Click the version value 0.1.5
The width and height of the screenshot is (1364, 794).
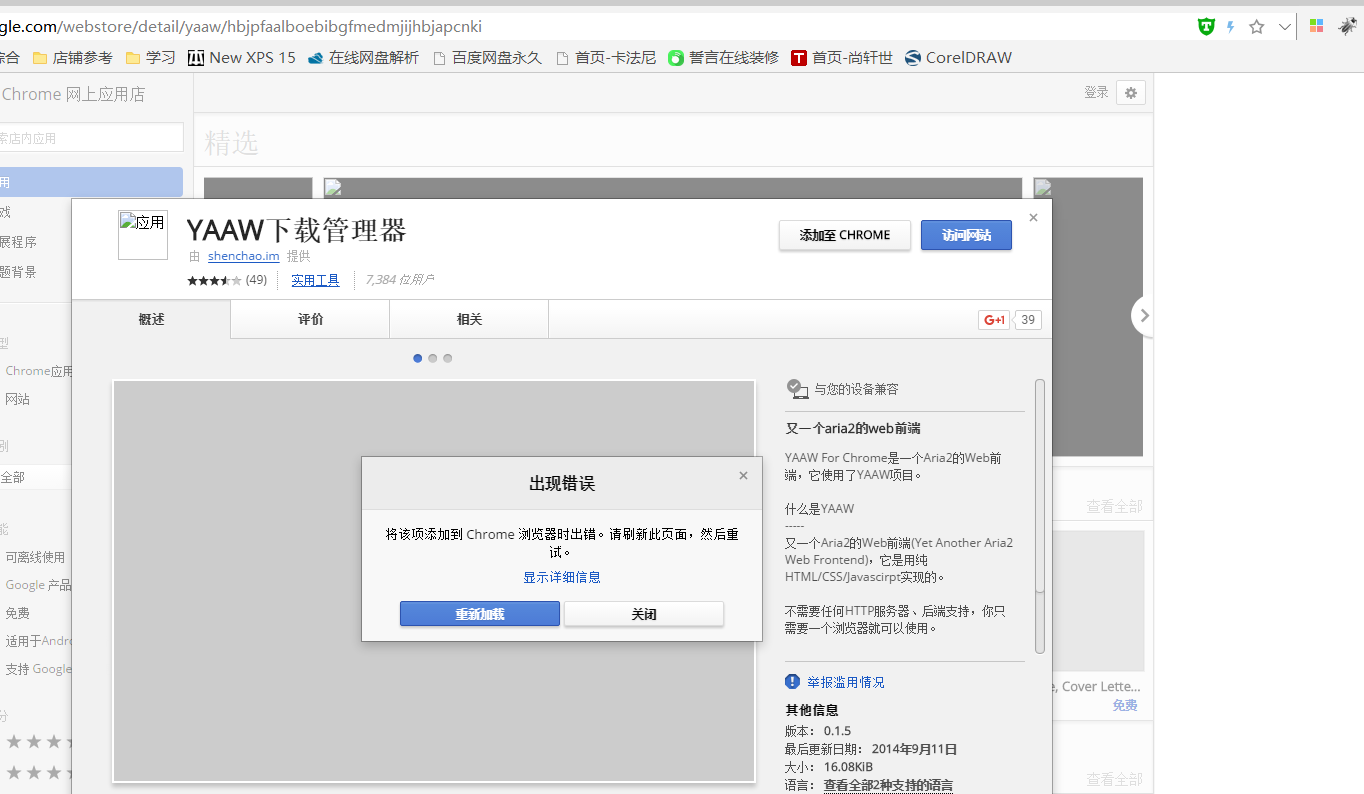pyautogui.click(x=838, y=731)
